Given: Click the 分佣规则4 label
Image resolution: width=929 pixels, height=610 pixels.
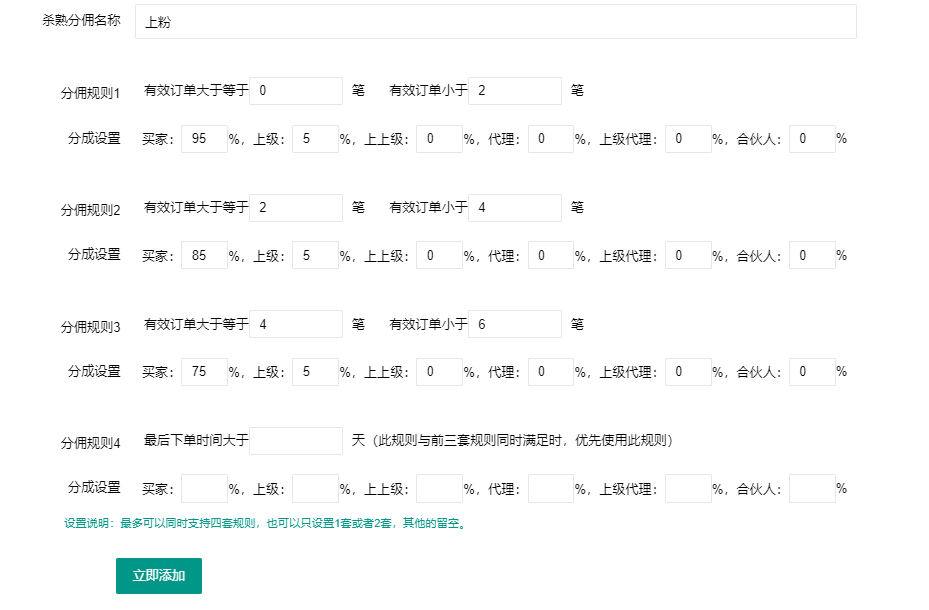Looking at the screenshot, I should (91, 443).
